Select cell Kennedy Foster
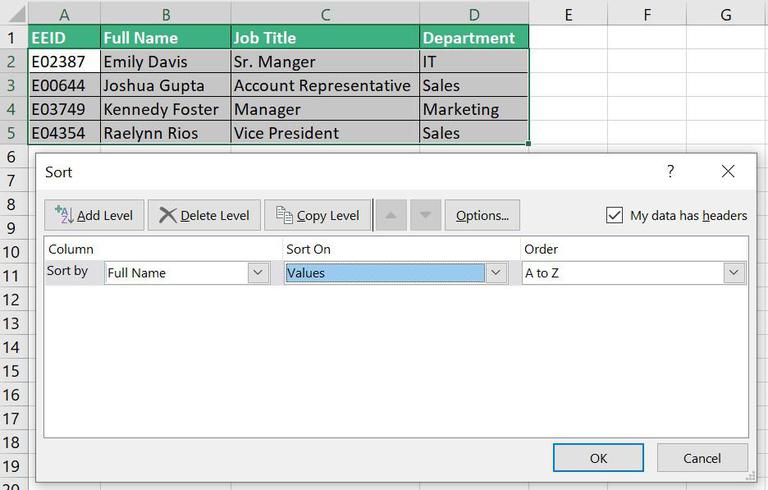768x490 pixels. coord(166,109)
